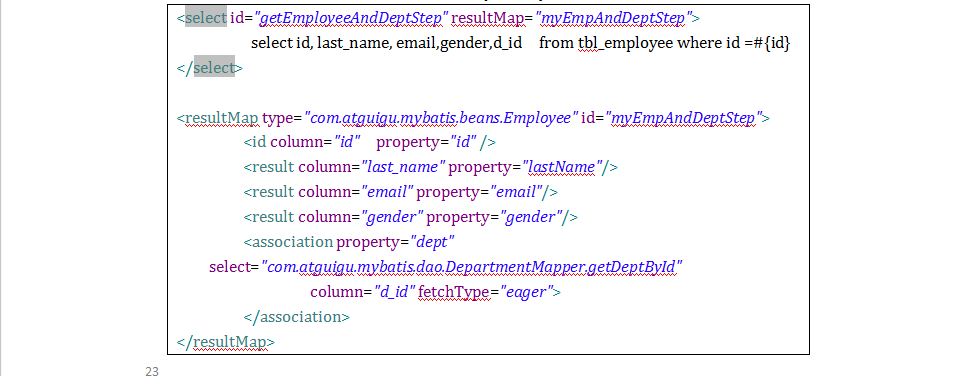Screen dimensions: 953x376
Task: Click the column value "gender" in result tag
Action: pyautogui.click(x=392, y=217)
